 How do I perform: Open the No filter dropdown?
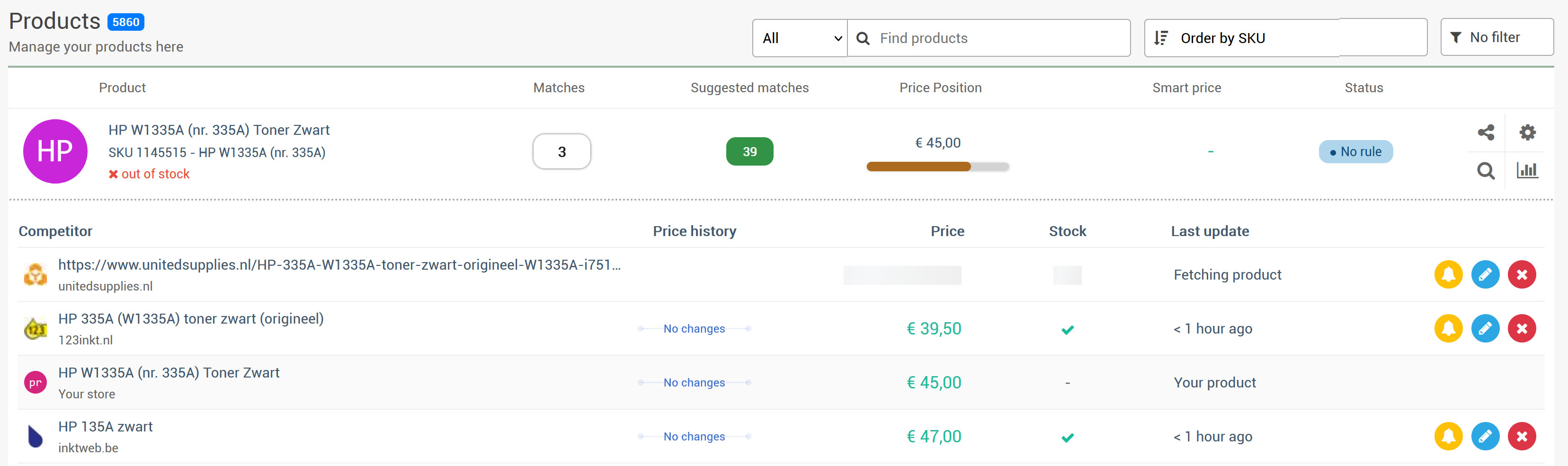[1496, 38]
